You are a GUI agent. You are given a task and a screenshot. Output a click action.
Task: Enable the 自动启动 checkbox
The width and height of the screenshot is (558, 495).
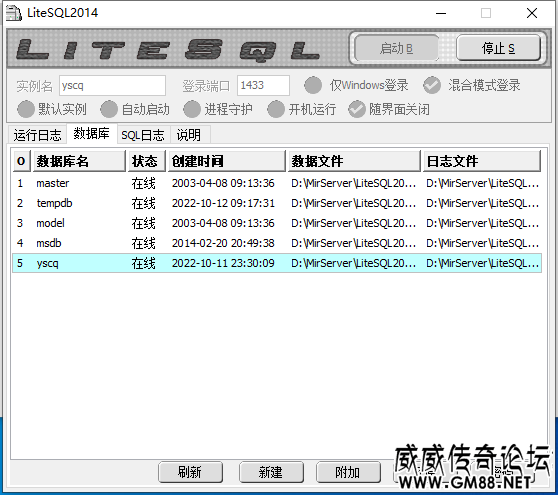click(x=135, y=109)
